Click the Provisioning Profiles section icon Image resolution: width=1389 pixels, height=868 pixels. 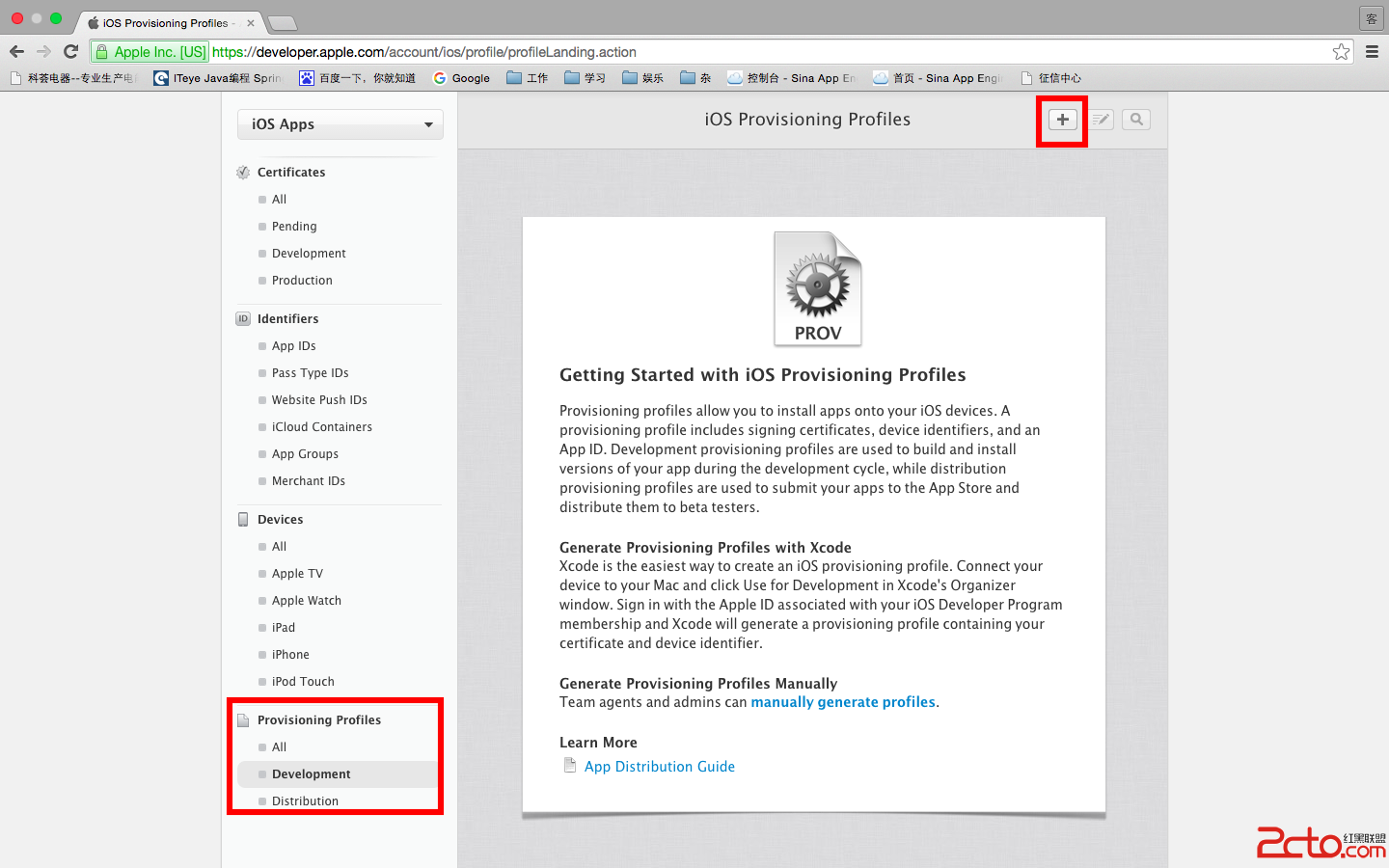click(x=243, y=720)
